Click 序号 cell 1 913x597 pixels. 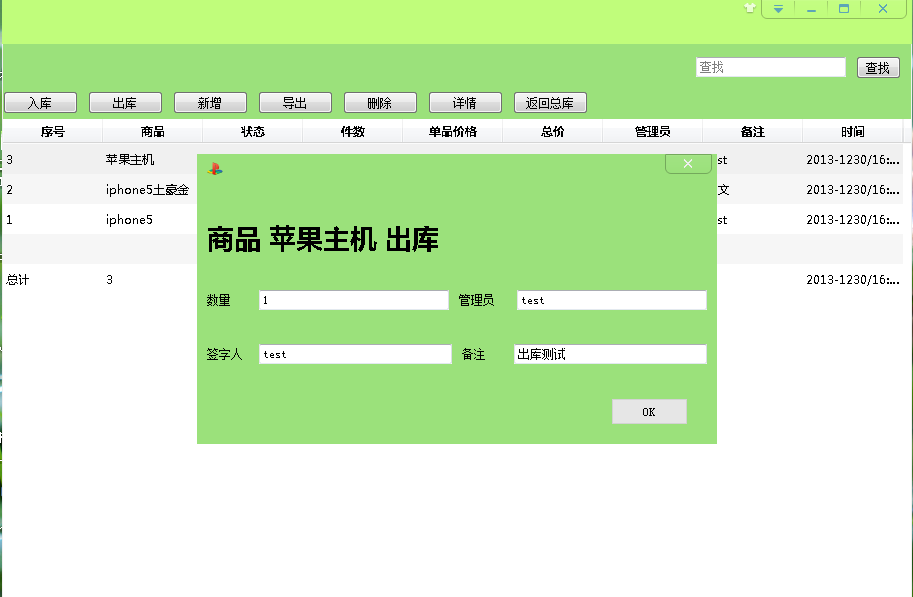(9, 220)
